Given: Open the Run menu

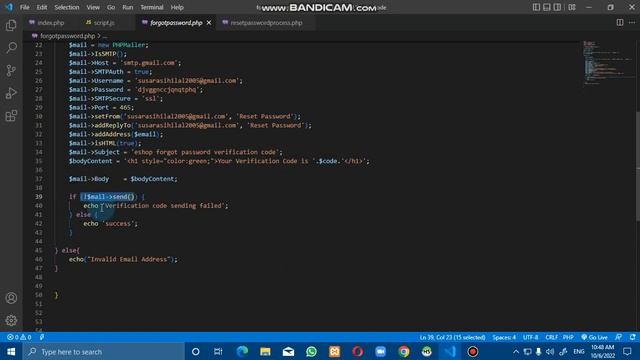Looking at the screenshot, I should coord(127,7).
